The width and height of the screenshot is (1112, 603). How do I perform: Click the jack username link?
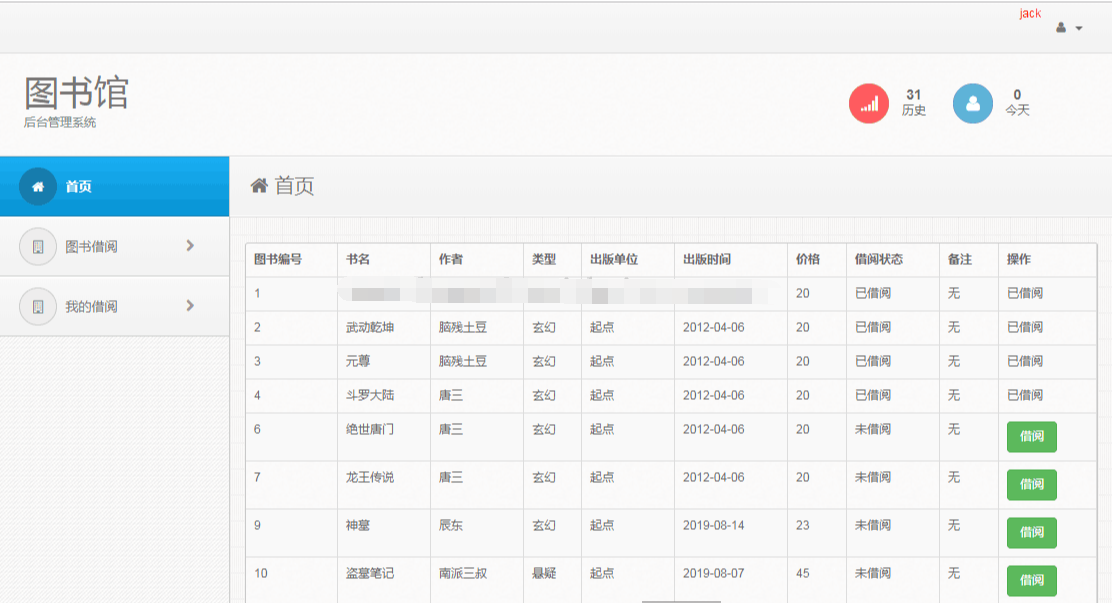(x=1029, y=13)
